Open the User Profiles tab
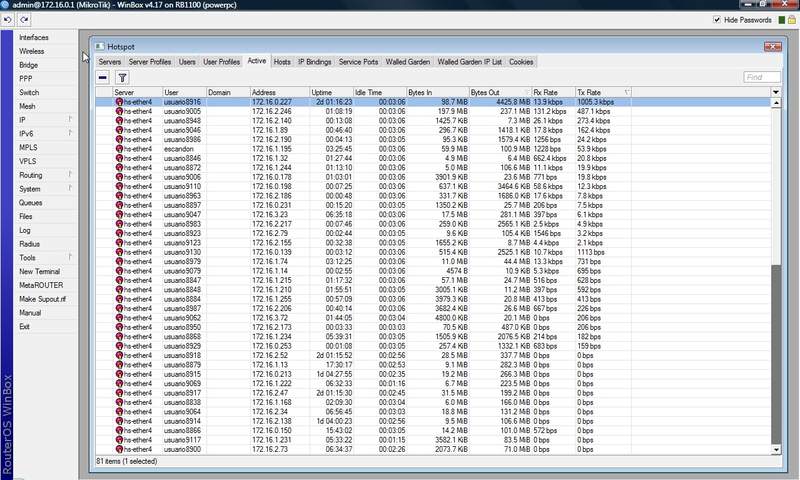This screenshot has height=480, width=800. [x=221, y=62]
